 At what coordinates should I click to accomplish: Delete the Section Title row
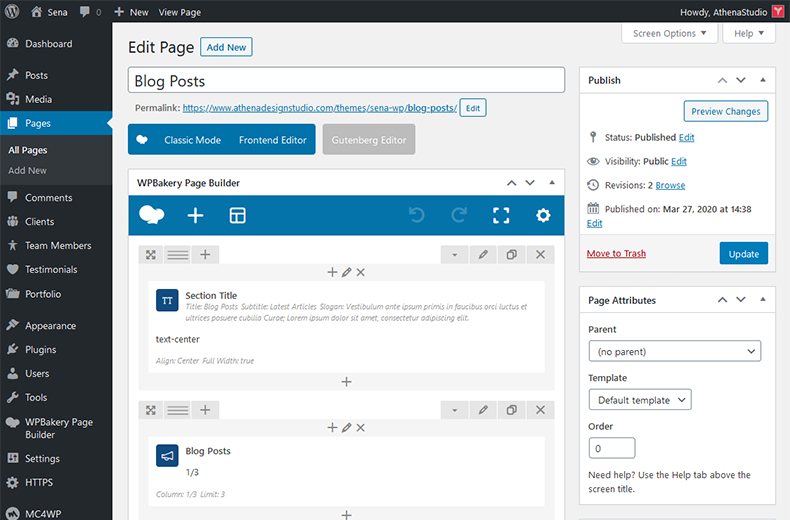[x=540, y=255]
